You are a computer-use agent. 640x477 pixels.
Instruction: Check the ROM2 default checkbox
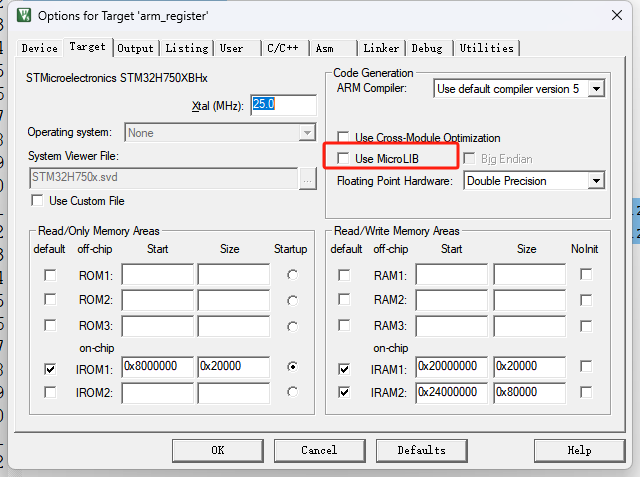pyautogui.click(x=50, y=299)
